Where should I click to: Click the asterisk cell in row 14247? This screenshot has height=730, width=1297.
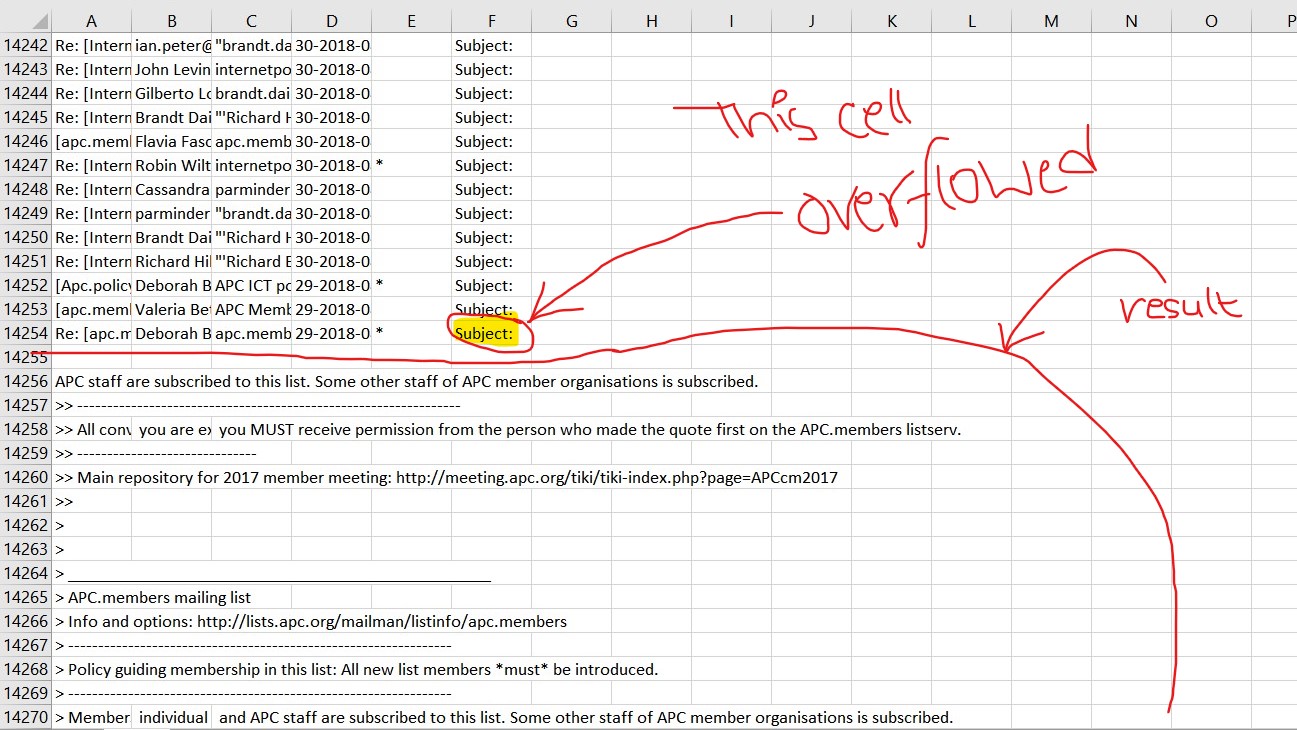411,165
